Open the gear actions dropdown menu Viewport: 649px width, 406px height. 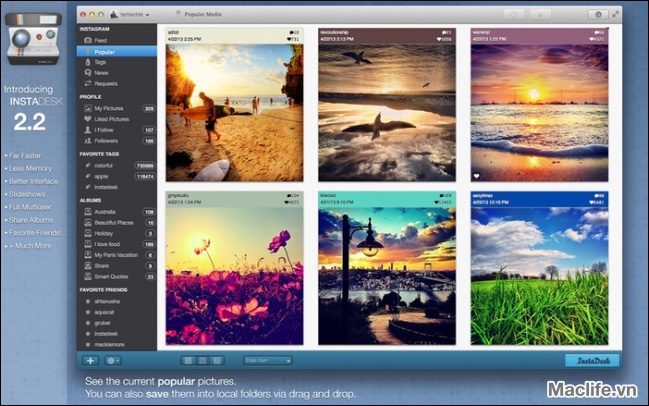112,360
